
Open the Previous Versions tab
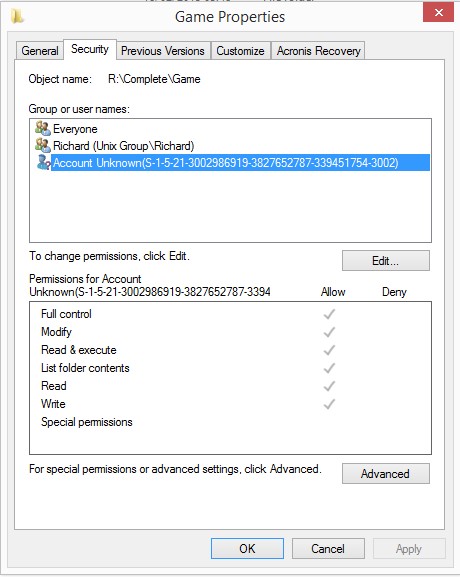coord(163,51)
